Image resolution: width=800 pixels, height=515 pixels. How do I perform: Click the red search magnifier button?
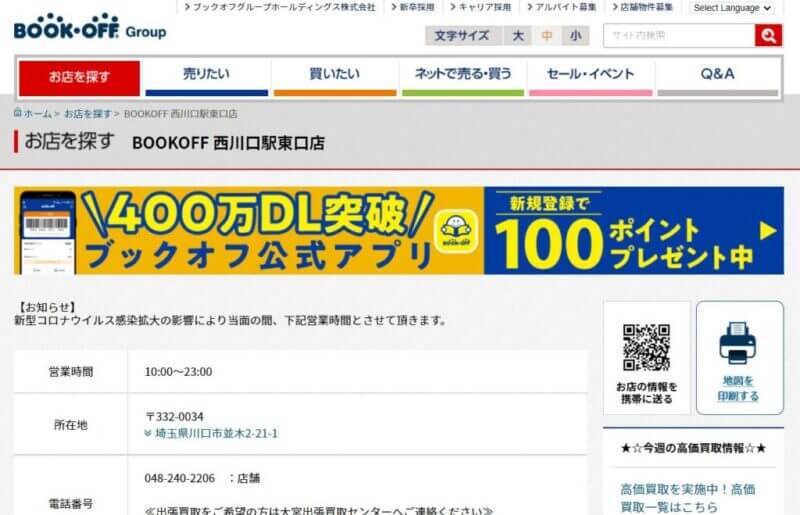(768, 35)
